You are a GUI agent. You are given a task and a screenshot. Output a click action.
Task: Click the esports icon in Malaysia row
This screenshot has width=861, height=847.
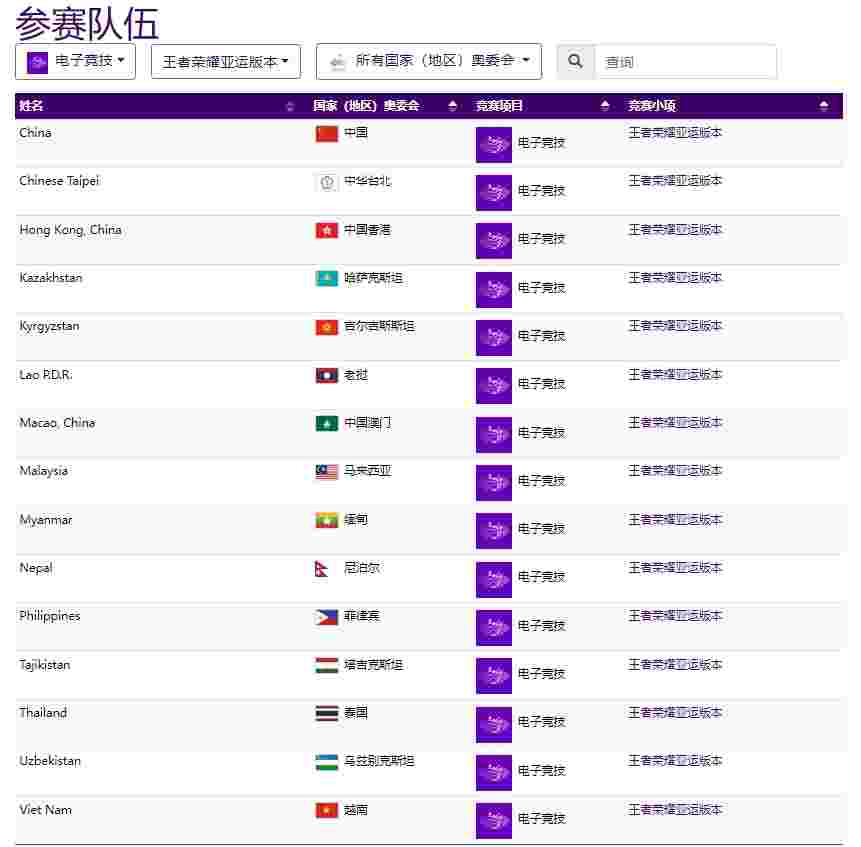494,483
